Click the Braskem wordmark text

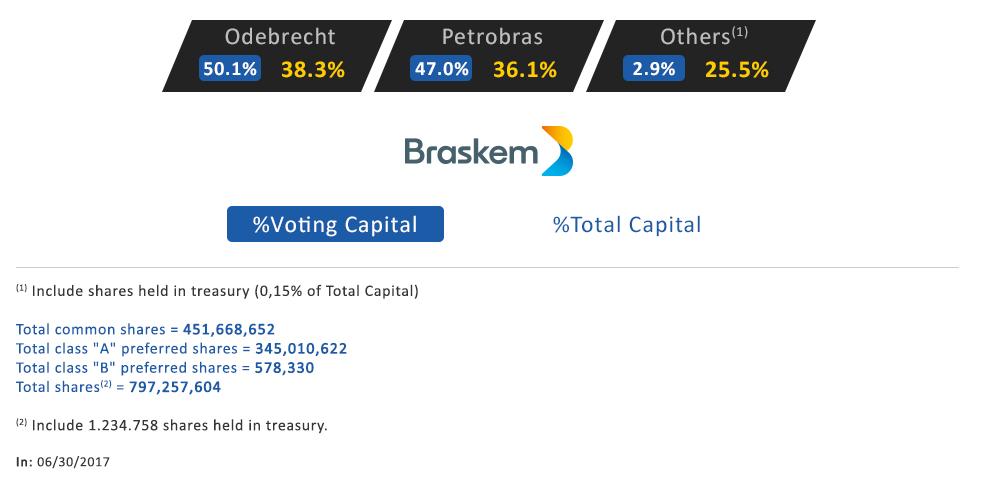(x=471, y=152)
